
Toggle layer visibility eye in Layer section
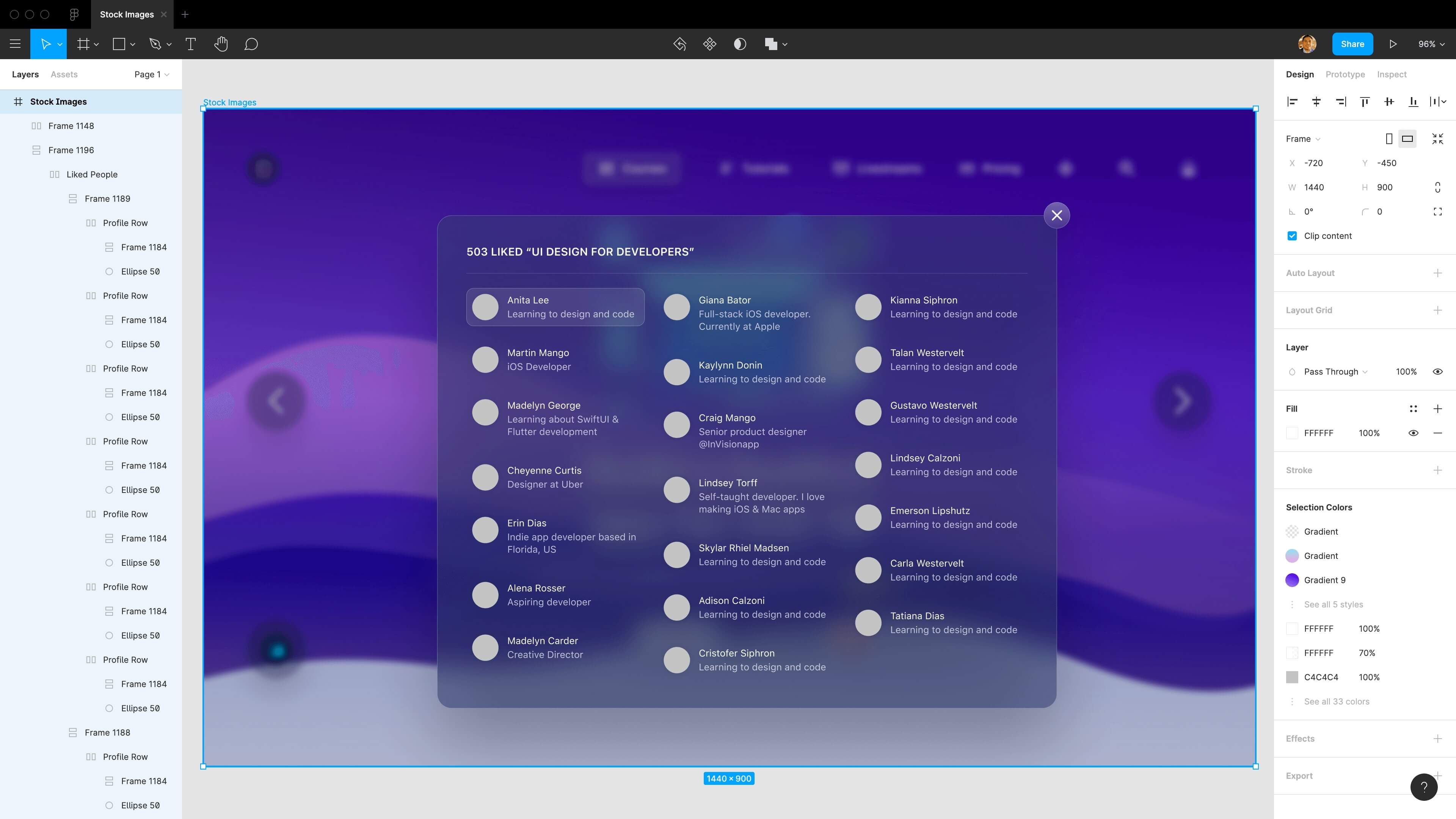(1437, 371)
